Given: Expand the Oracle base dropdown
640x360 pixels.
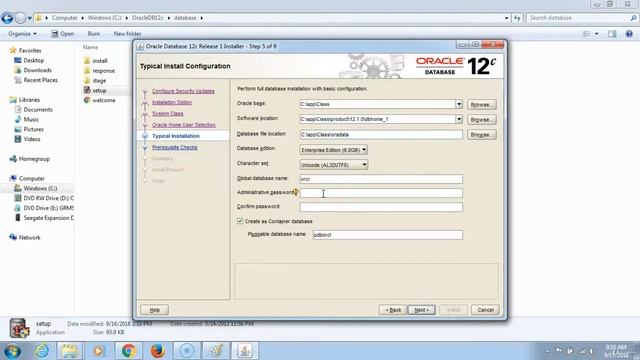Looking at the screenshot, I should coord(459,104).
